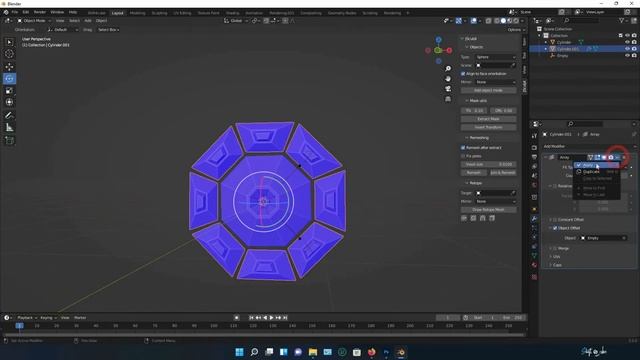Screen dimensions: 640x360
Task: Toggle Object Offset checkbox in Array modifier
Action: (x=555, y=228)
